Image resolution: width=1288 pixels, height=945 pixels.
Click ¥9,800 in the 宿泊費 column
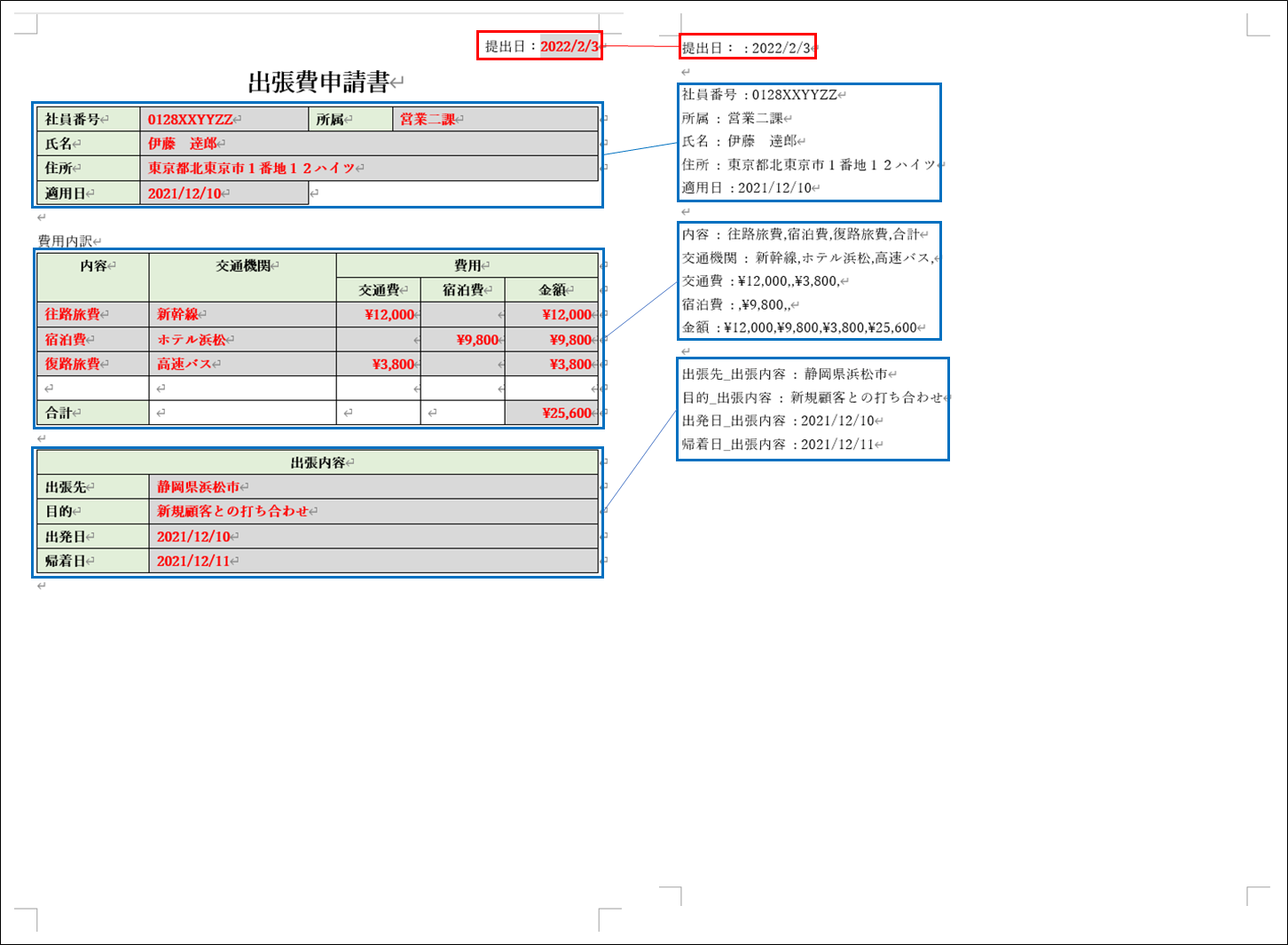click(x=463, y=339)
